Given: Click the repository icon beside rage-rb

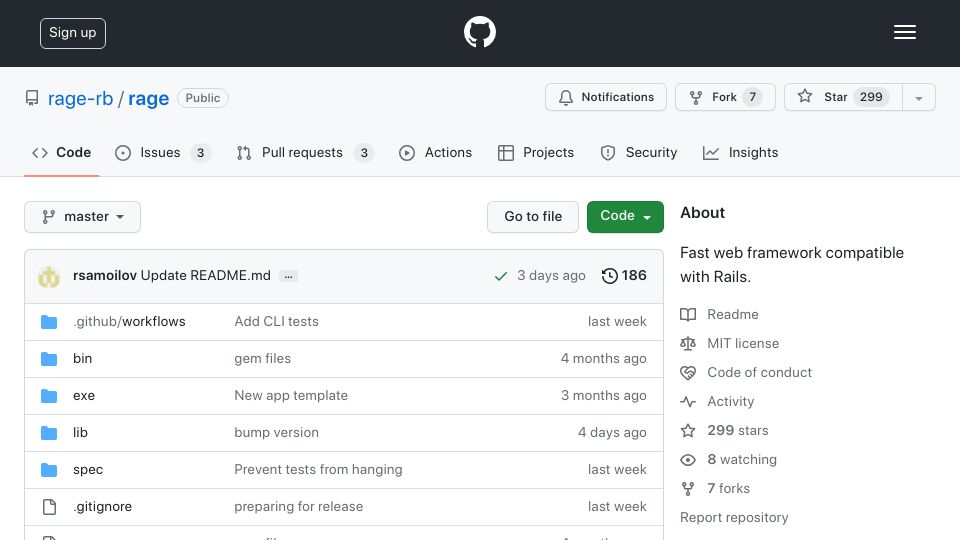Looking at the screenshot, I should click(32, 98).
